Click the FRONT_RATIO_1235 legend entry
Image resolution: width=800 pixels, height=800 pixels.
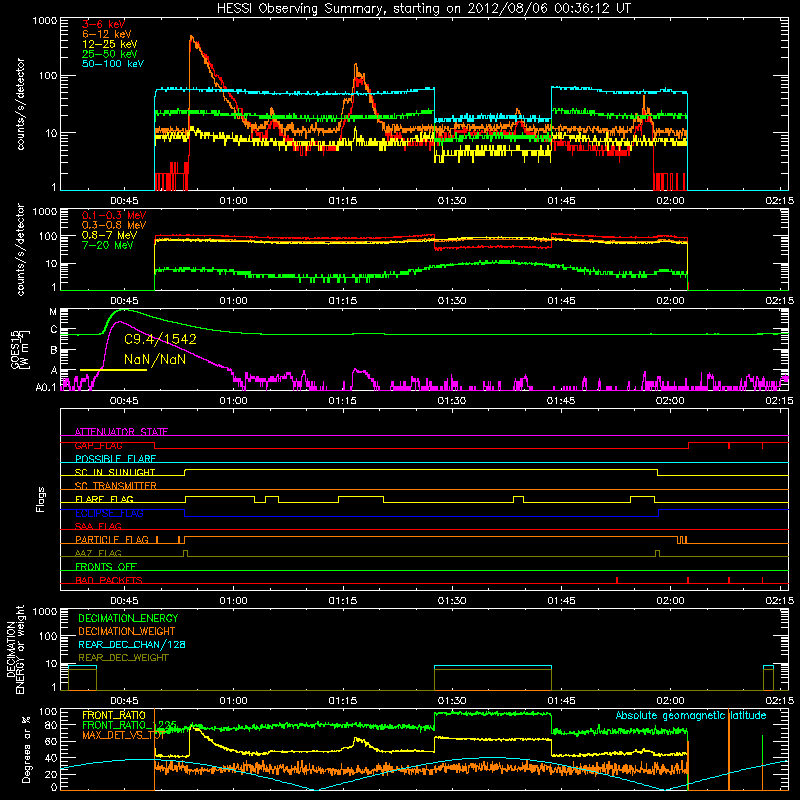[x=129, y=725]
